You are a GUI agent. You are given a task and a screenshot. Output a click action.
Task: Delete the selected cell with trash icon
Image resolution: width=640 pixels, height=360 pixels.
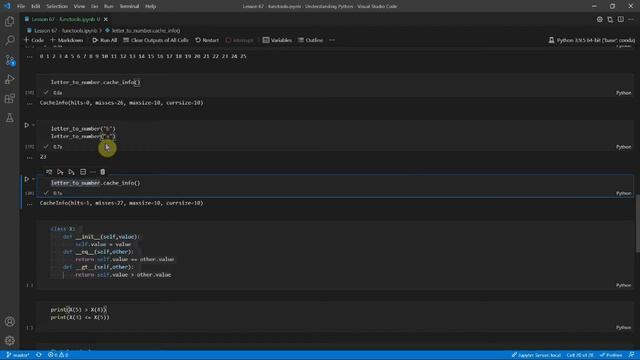coord(102,172)
